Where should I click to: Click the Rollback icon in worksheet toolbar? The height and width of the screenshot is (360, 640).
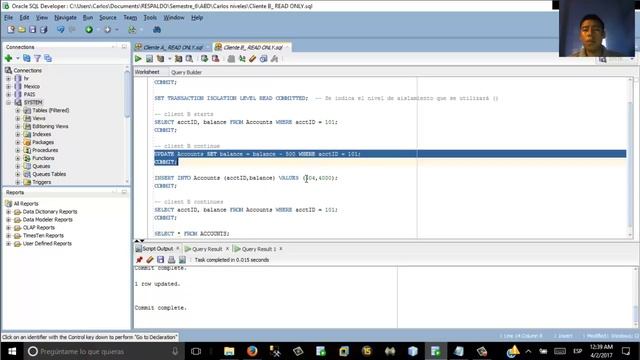pos(215,59)
